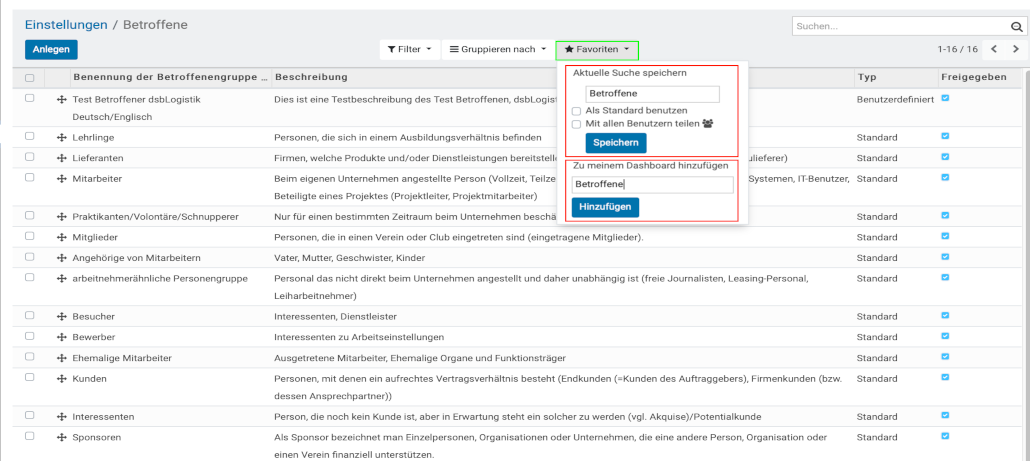Click drag handle beside Besucher row
Viewport: 1030px width, 461px height.
(62, 316)
